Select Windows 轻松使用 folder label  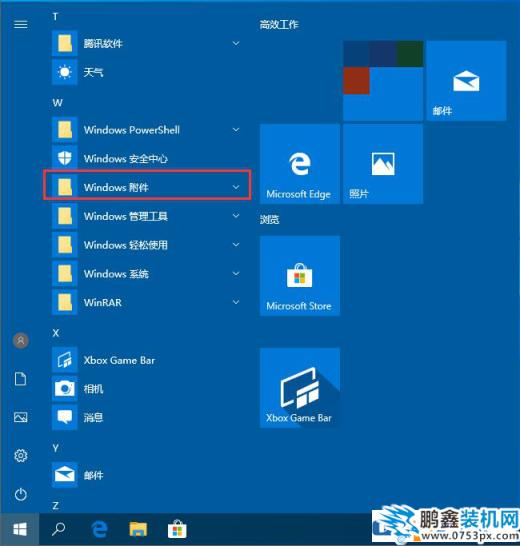125,245
